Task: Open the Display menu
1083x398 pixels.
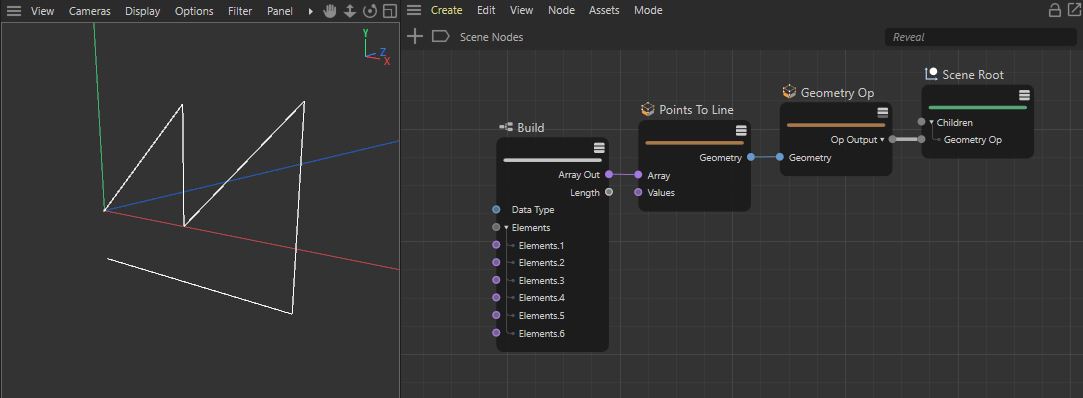Action: coord(142,11)
